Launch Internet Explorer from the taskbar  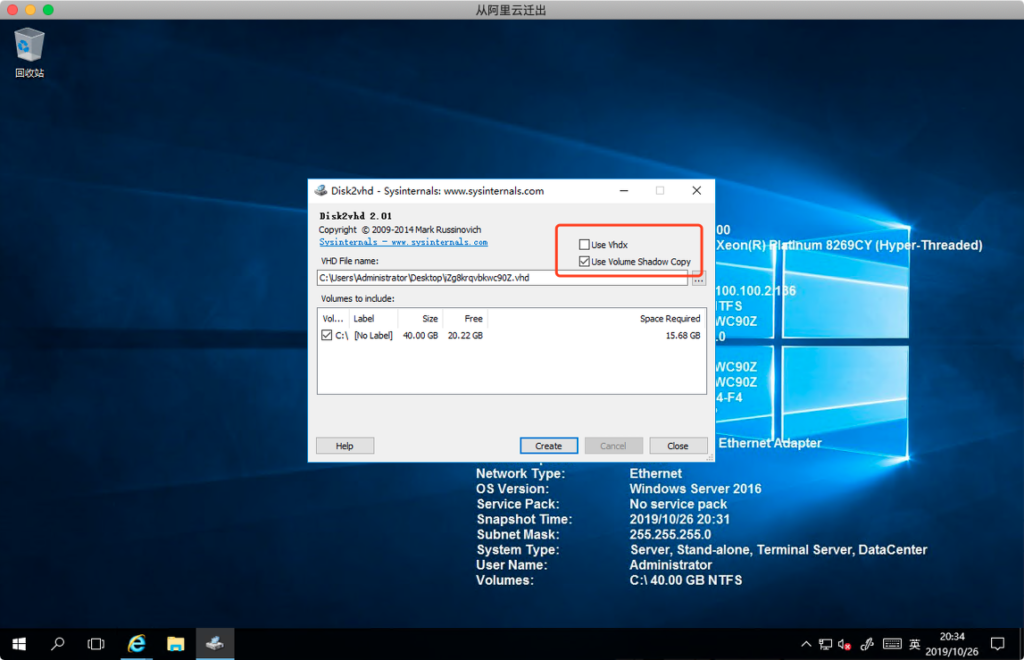[136, 643]
